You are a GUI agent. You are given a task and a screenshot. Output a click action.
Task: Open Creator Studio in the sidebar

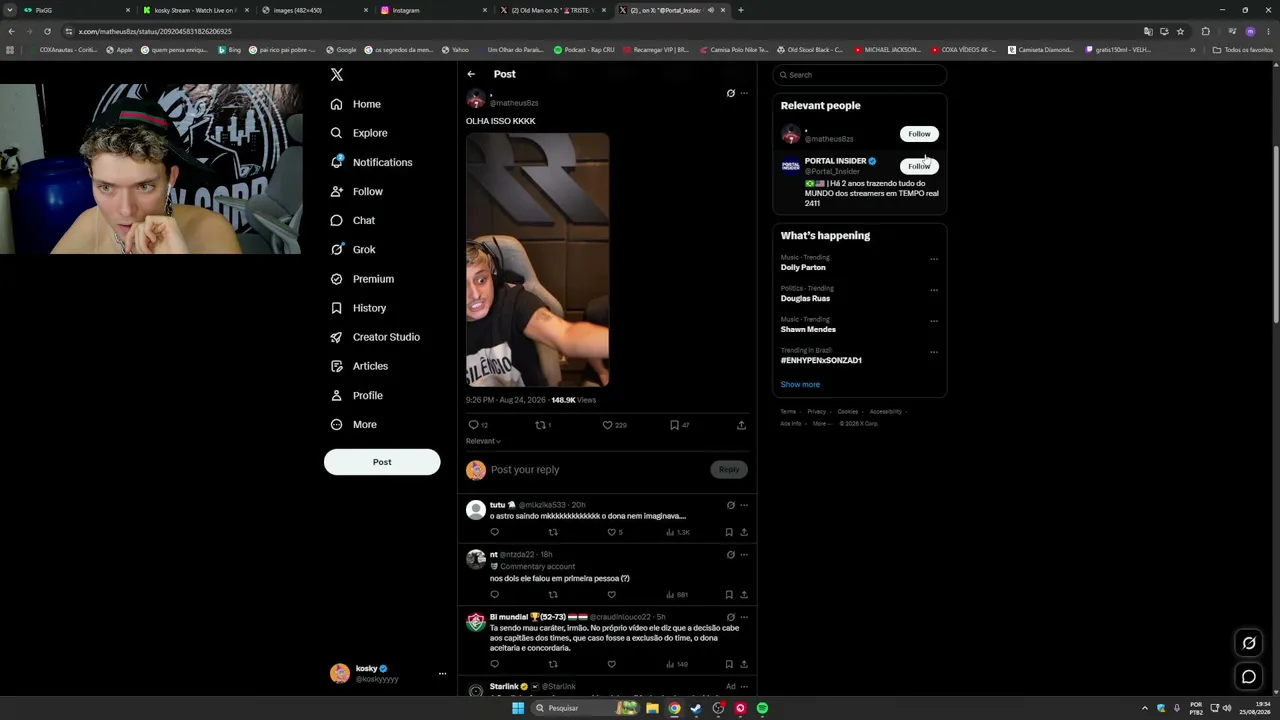point(375,337)
